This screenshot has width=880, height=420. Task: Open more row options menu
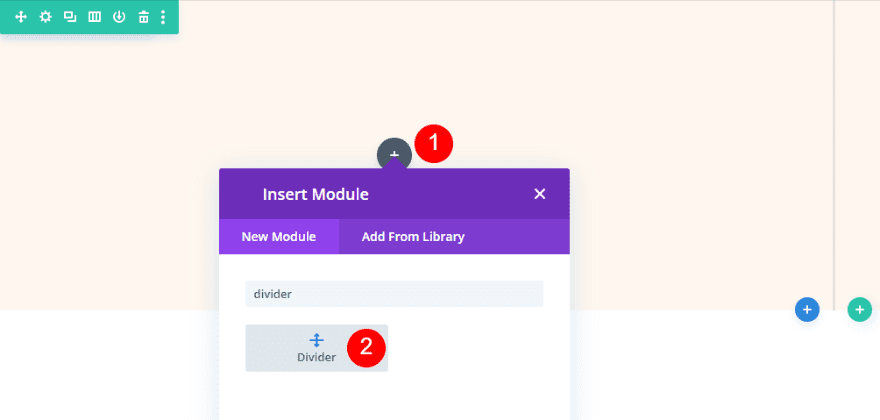pyautogui.click(x=163, y=17)
